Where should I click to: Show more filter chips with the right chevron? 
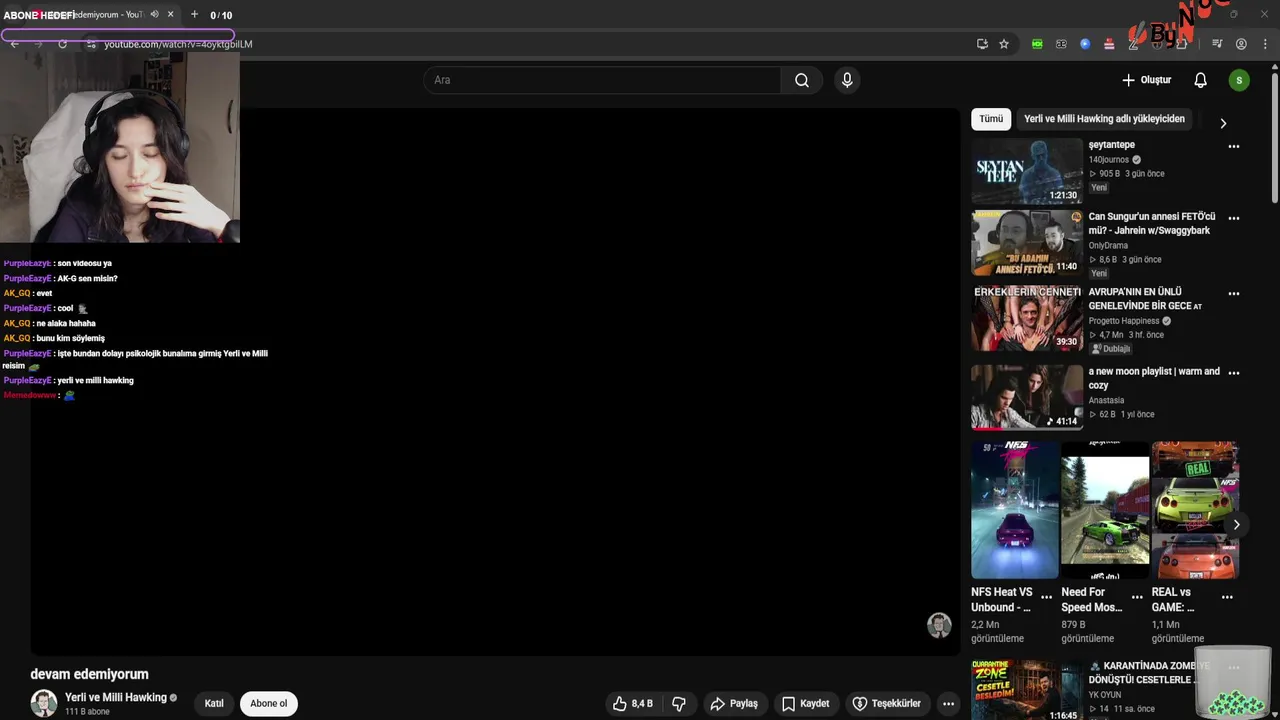tap(1223, 123)
